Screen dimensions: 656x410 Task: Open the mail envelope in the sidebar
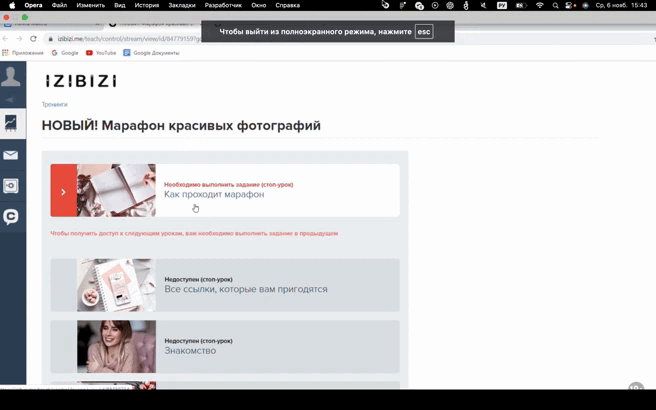coord(11,155)
